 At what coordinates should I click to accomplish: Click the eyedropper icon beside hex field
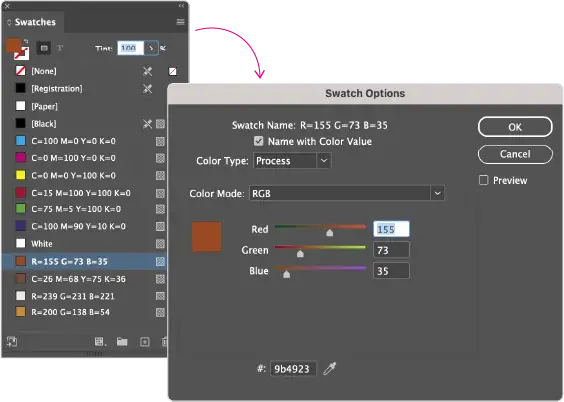click(329, 369)
